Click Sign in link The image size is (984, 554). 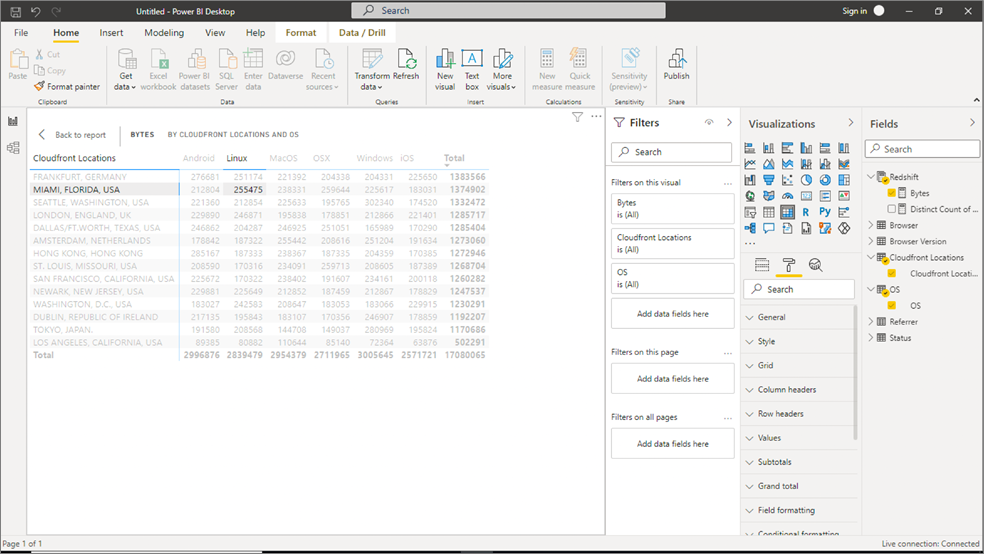tap(854, 11)
